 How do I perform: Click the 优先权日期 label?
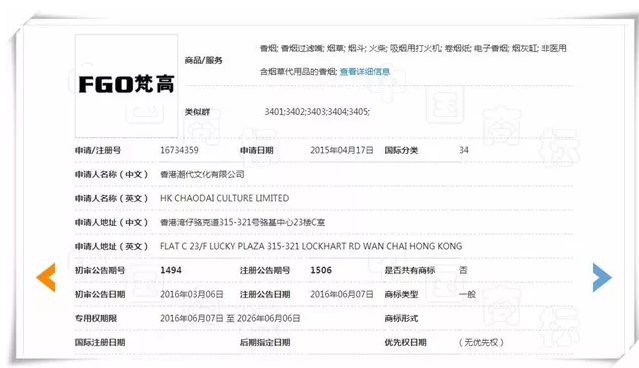pyautogui.click(x=405, y=342)
